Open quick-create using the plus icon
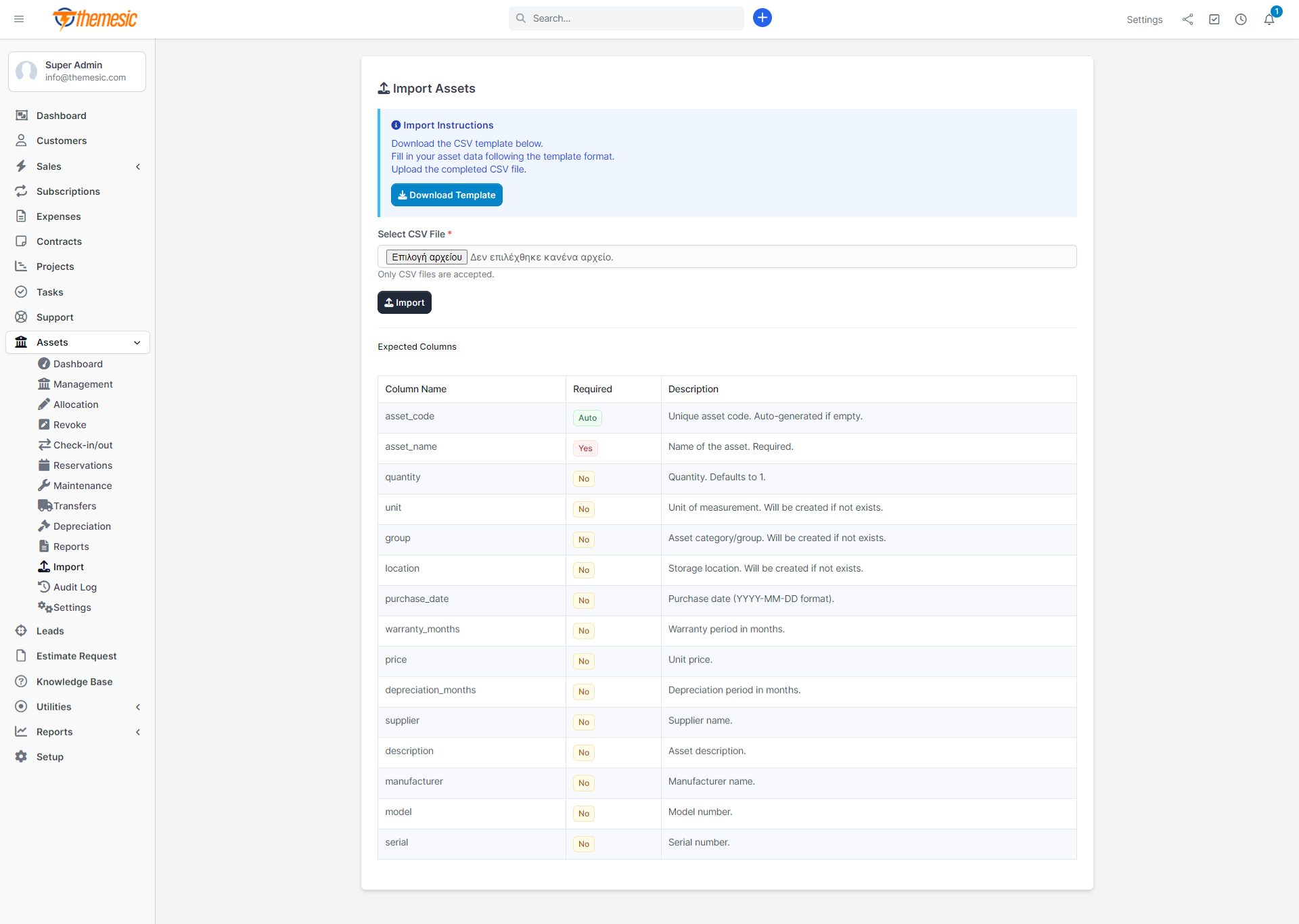 (762, 18)
